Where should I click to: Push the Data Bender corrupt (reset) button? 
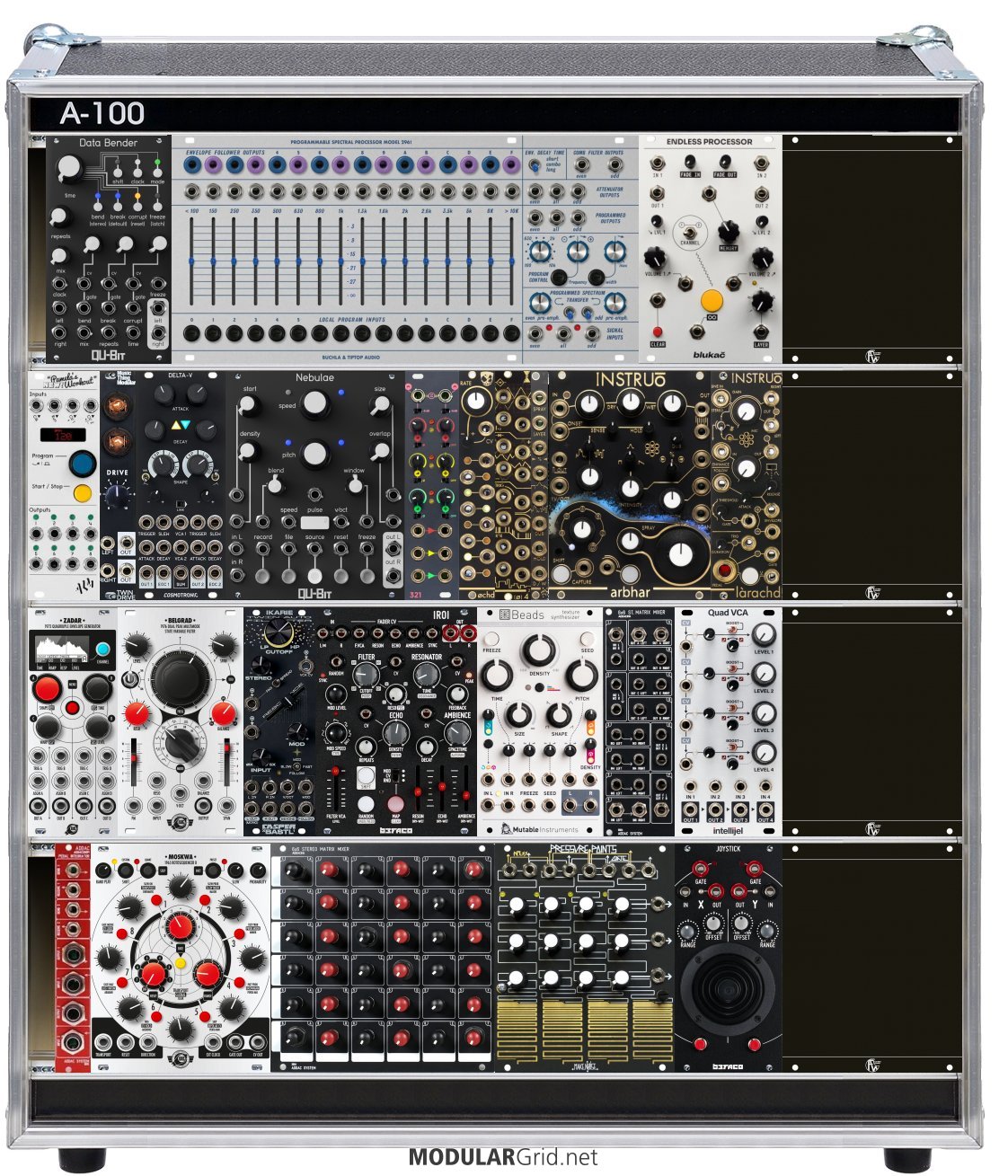click(137, 208)
